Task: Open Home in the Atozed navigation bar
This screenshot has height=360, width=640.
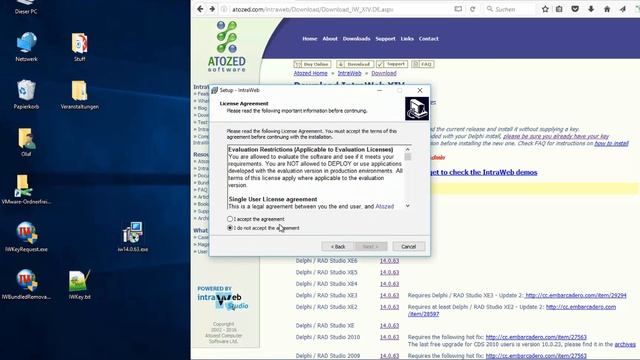Action: tap(310, 39)
